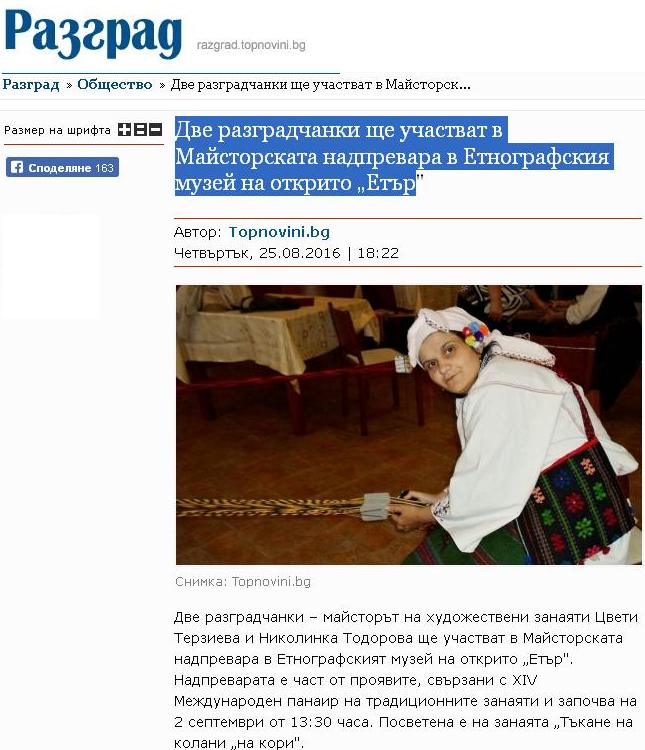
Task: Click the photo caption Снимка: Topnovini.bg
Action: pos(243,582)
